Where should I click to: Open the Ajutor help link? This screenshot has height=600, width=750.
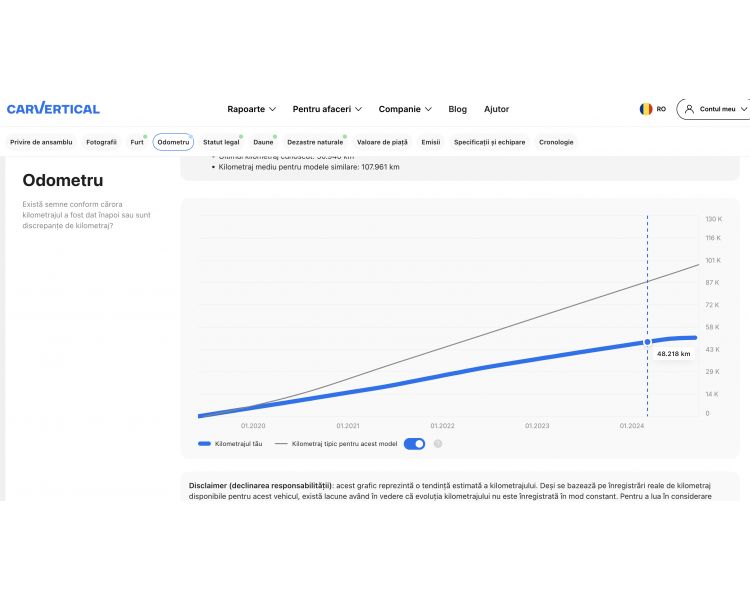[496, 109]
